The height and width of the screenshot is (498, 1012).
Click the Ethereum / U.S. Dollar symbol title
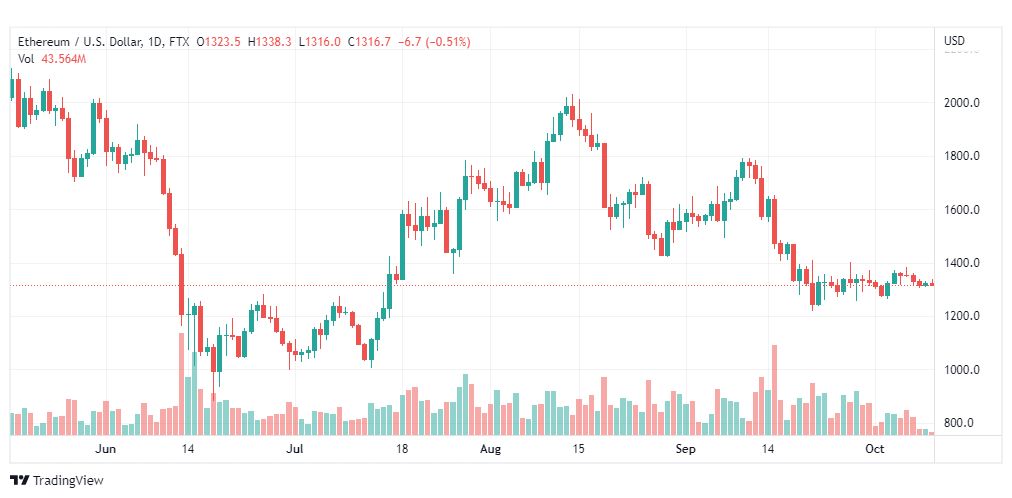pyautogui.click(x=79, y=42)
